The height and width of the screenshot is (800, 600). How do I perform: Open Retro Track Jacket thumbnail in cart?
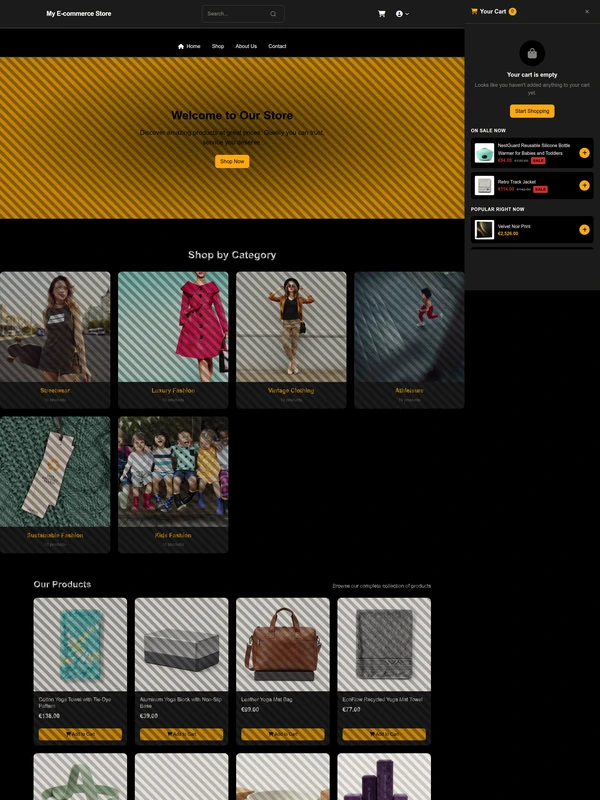pyautogui.click(x=484, y=186)
